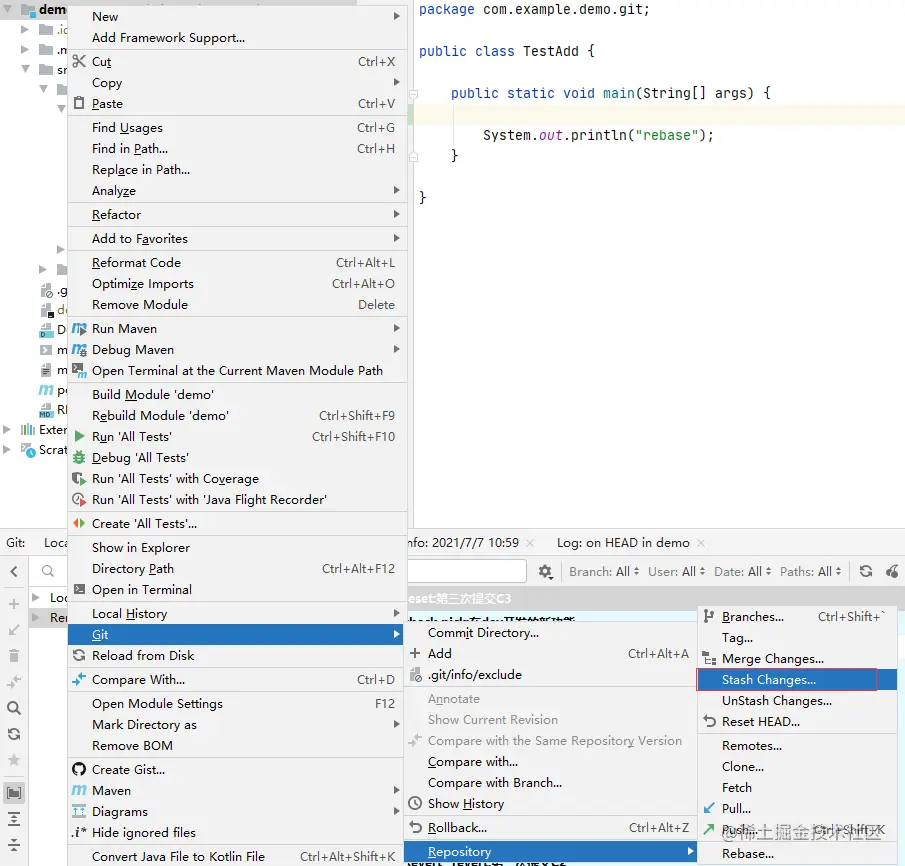905x866 pixels.
Task: Click the Show History clock icon
Action: [x=415, y=803]
